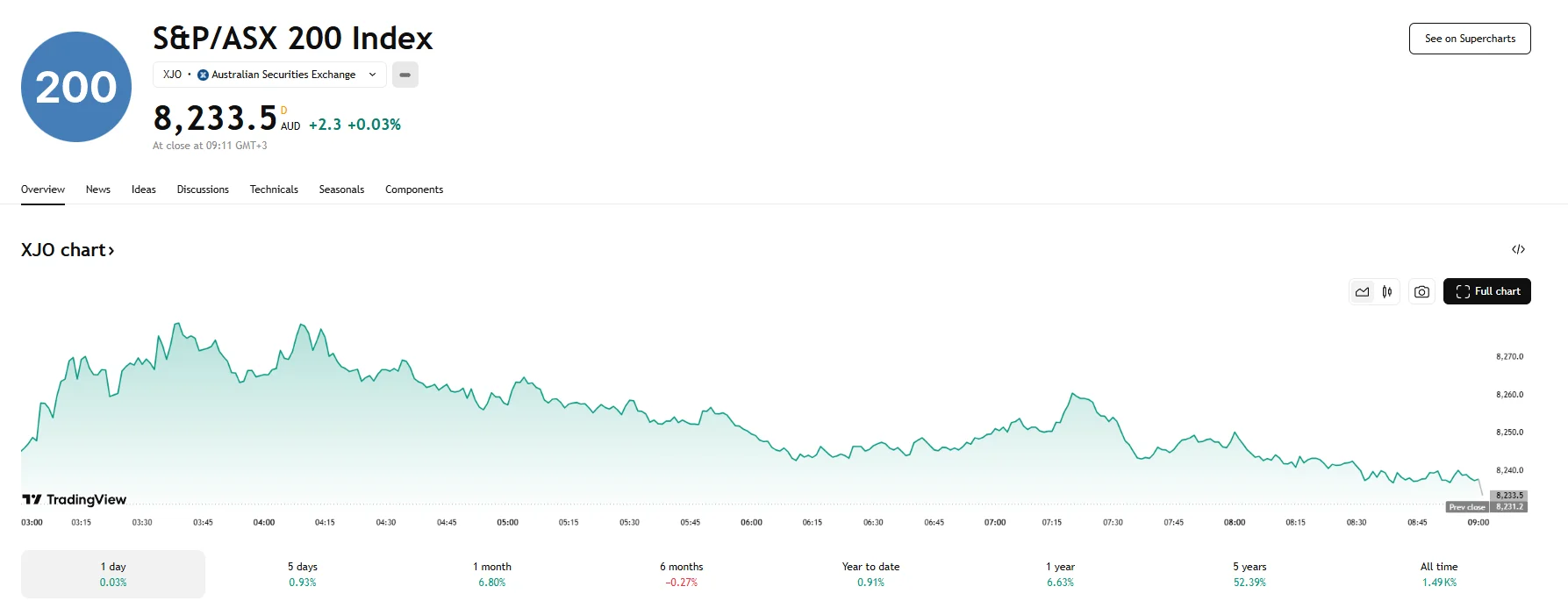This screenshot has width=1568, height=608.
Task: Open the XJO exchange dropdown
Action: click(x=371, y=75)
